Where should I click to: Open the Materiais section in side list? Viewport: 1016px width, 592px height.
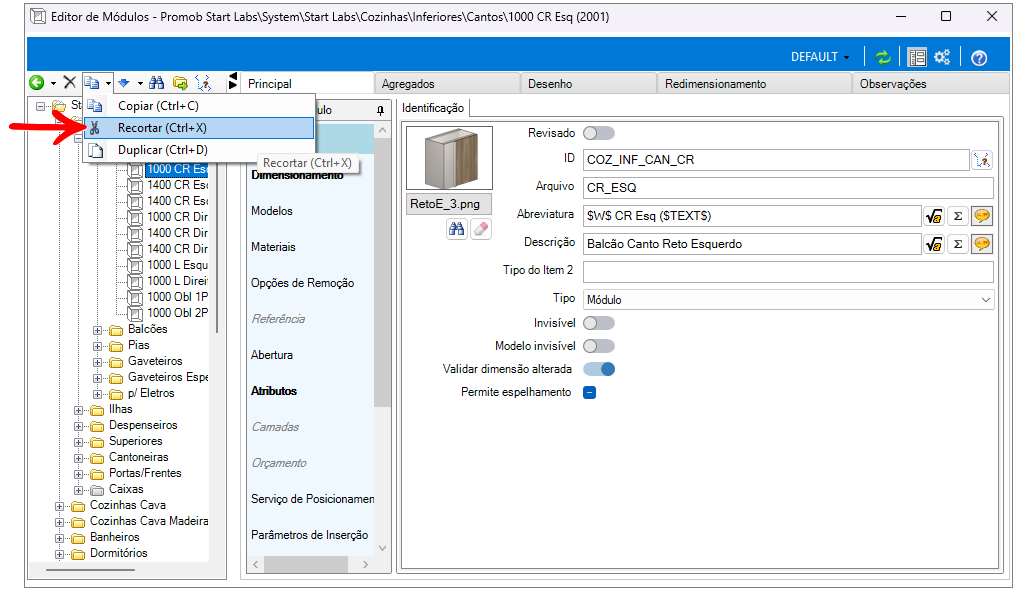point(273,247)
